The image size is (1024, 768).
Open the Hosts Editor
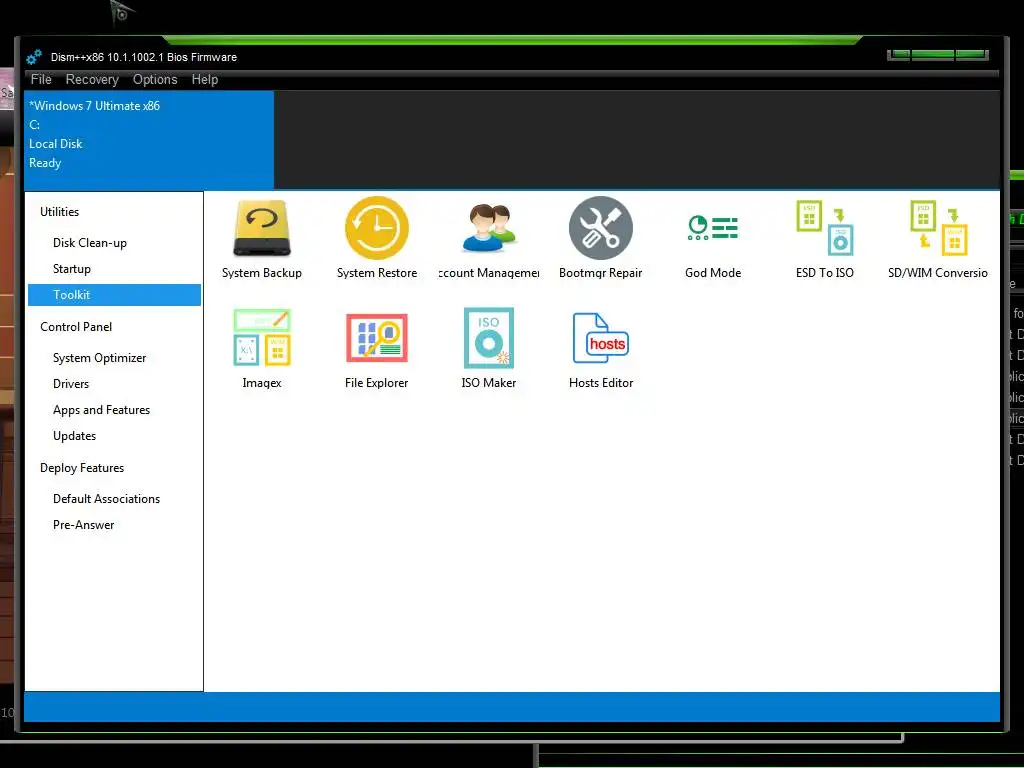[601, 349]
